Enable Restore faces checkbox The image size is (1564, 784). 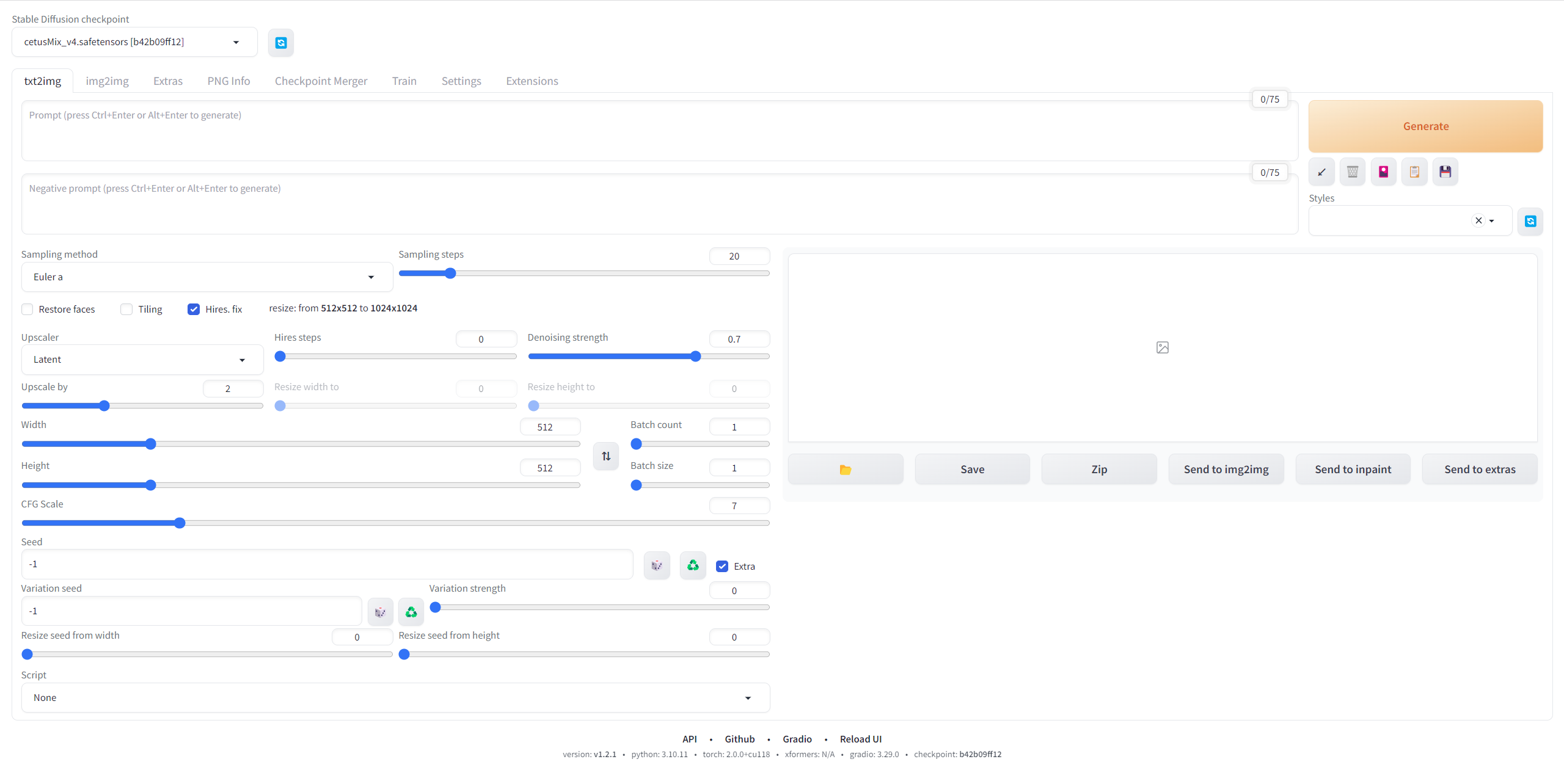27,309
